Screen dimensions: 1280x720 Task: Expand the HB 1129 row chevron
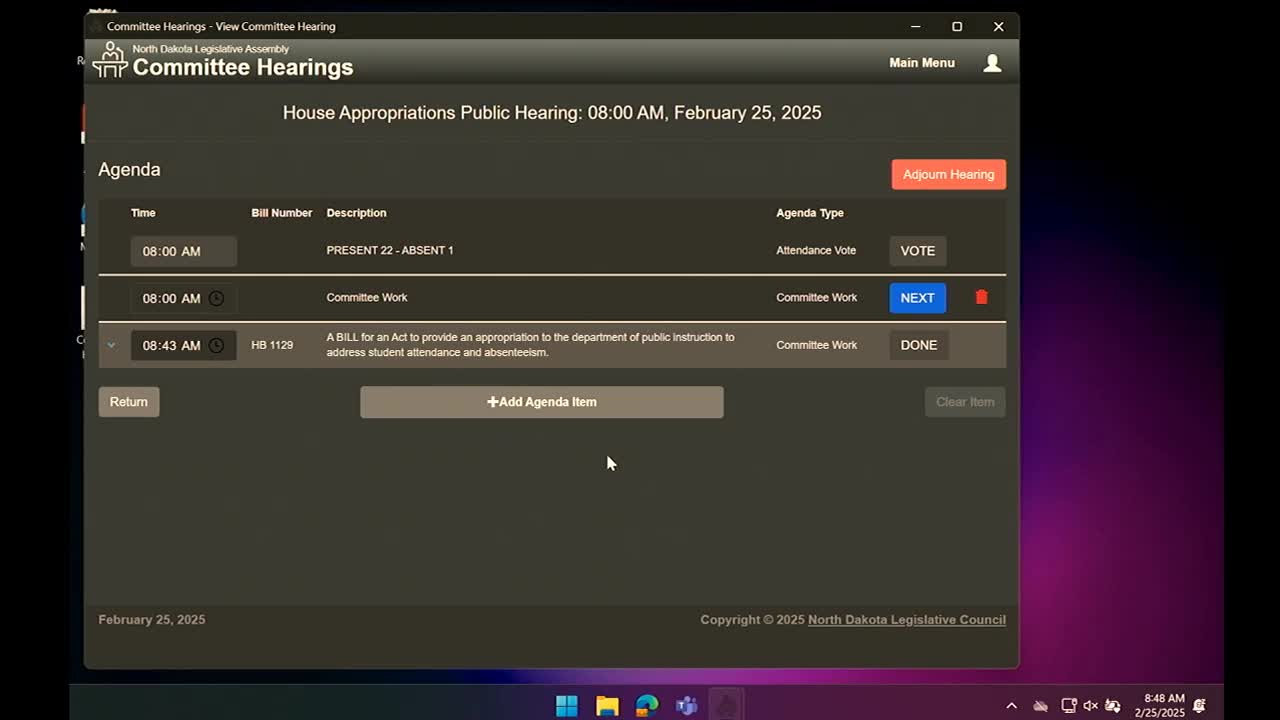coord(111,345)
